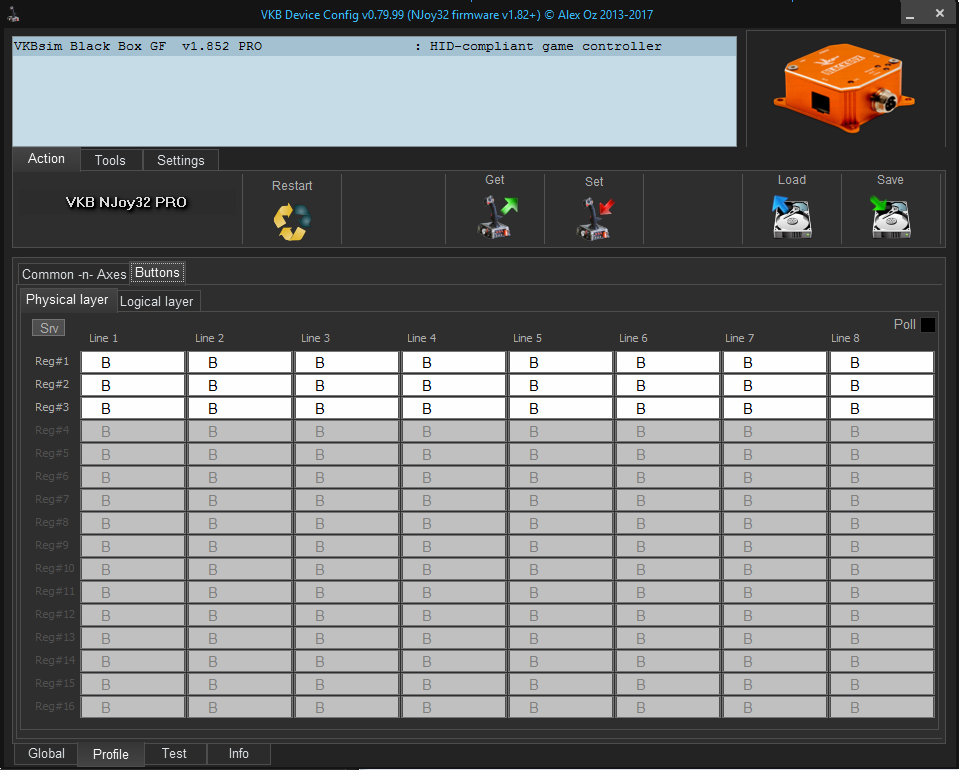959x770 pixels.
Task: Go to the Test tab
Action: (174, 754)
